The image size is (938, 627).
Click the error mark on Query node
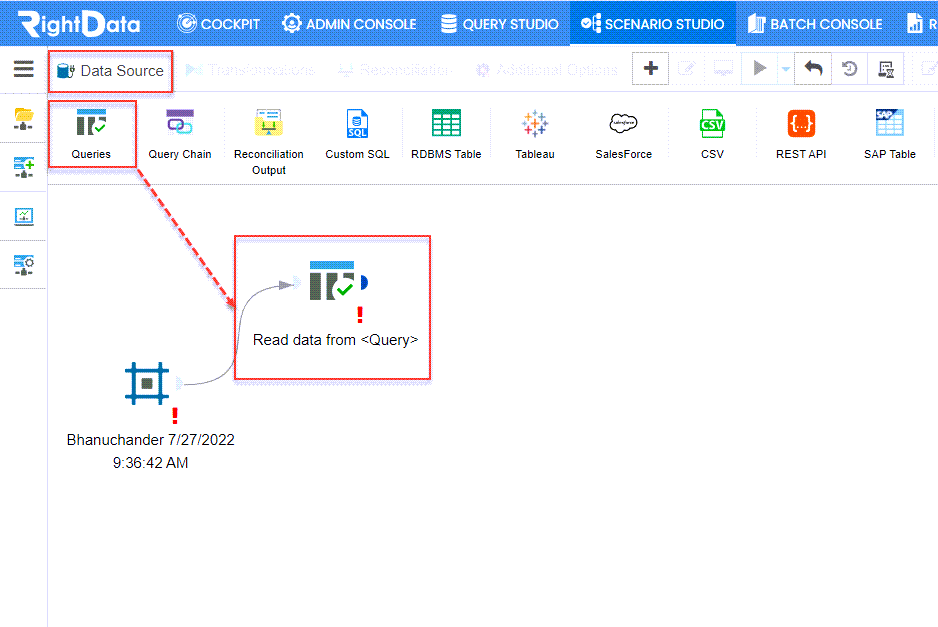pyautogui.click(x=360, y=315)
